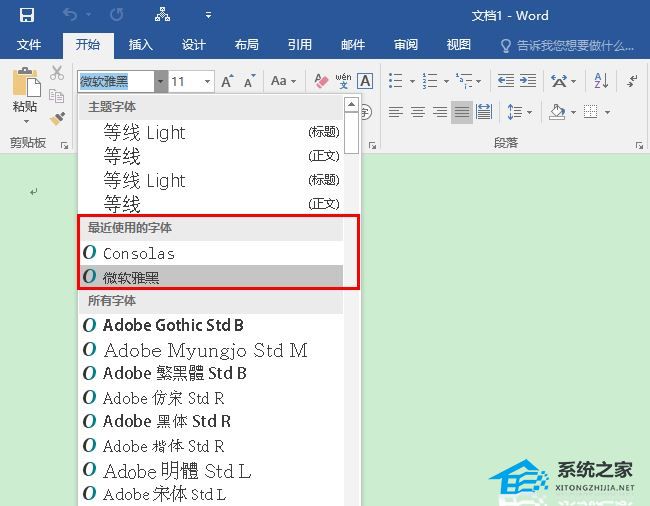Click the Character Border A icon
The height and width of the screenshot is (506, 650).
365,81
